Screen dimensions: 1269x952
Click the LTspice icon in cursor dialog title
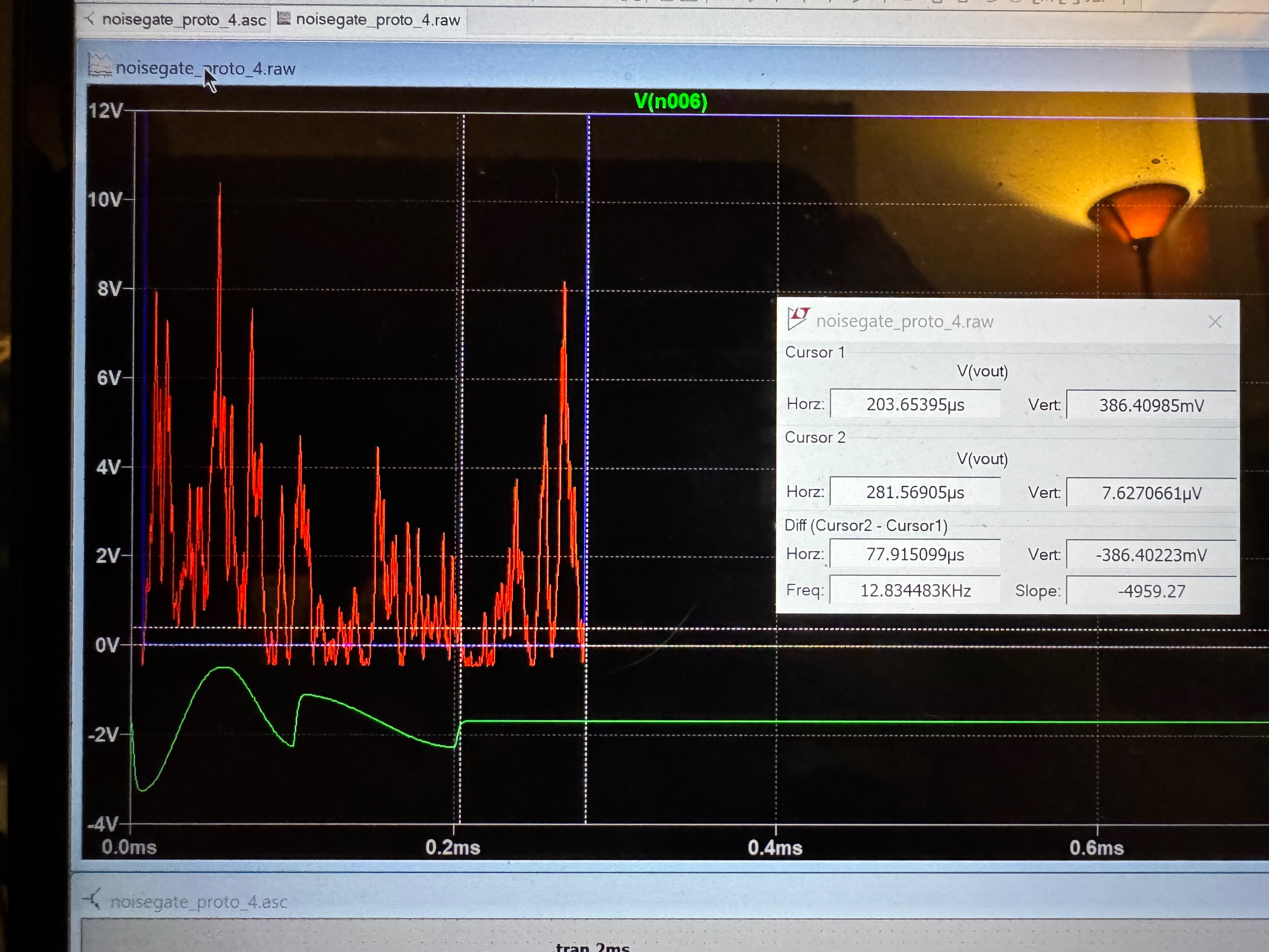tap(798, 319)
